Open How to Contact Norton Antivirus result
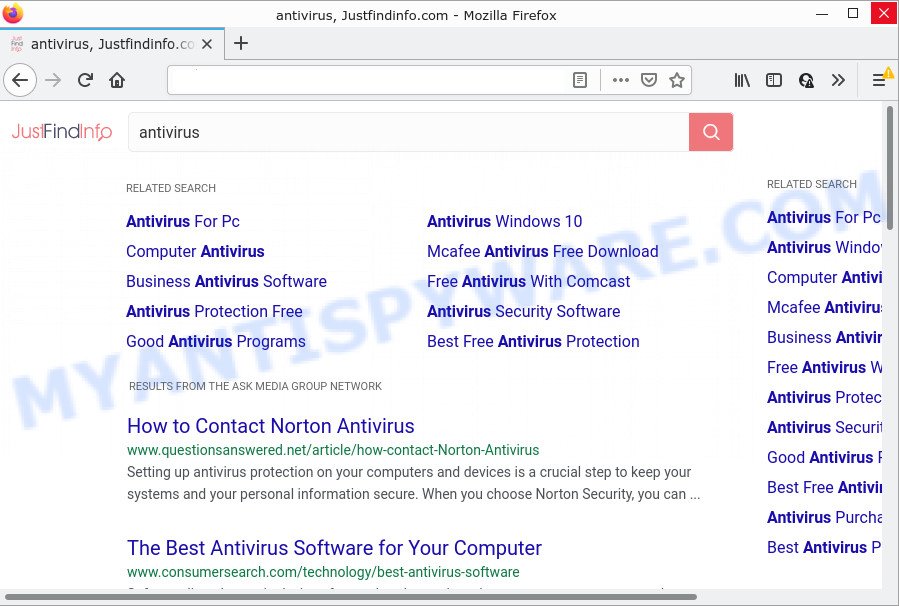Viewport: 899px width, 606px height. [271, 426]
